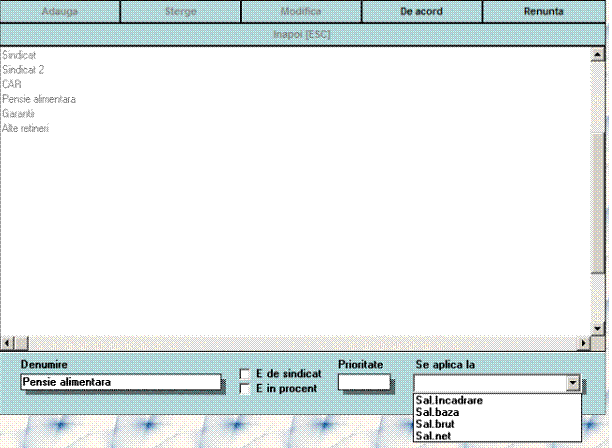Click the Renunta button
The width and height of the screenshot is (612, 448).
[542, 12]
